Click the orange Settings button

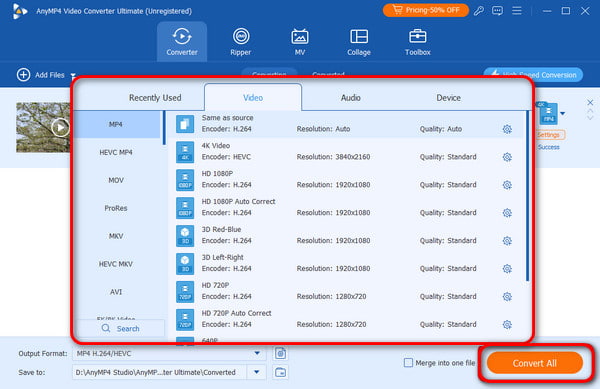click(x=548, y=135)
